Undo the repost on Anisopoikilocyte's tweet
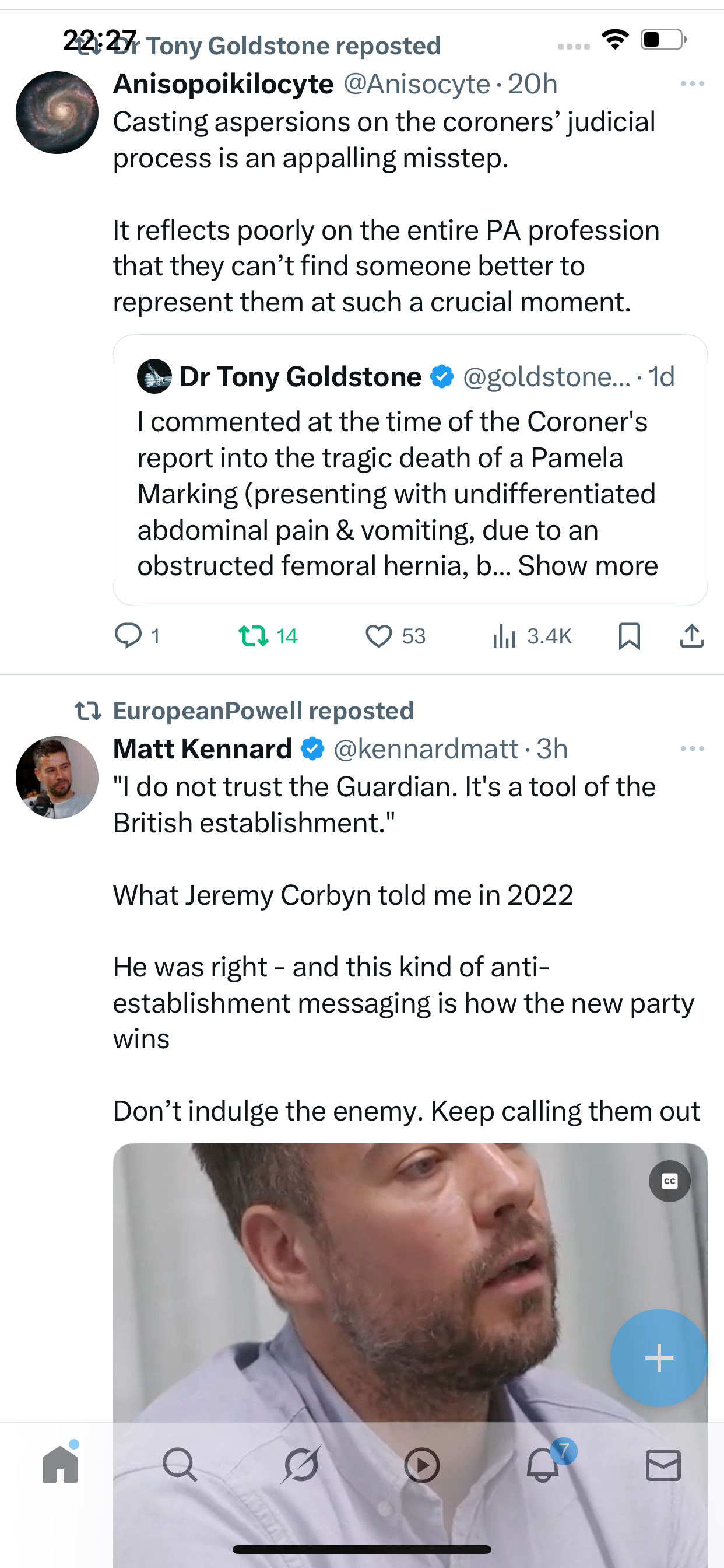The height and width of the screenshot is (1568, 724). [254, 636]
